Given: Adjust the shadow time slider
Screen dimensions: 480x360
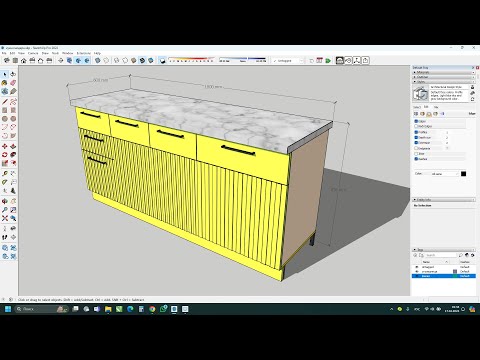Looking at the screenshot, I should click(x=242, y=60).
